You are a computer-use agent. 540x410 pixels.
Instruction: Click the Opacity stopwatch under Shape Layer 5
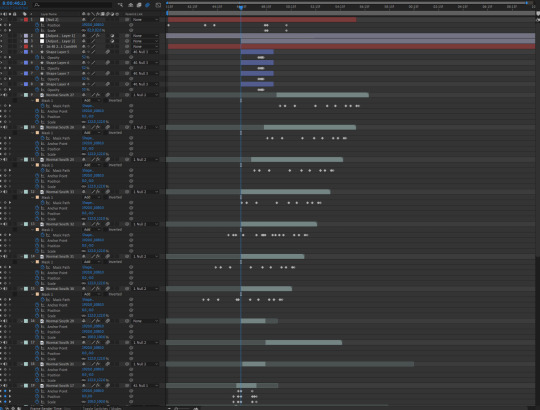37,57
